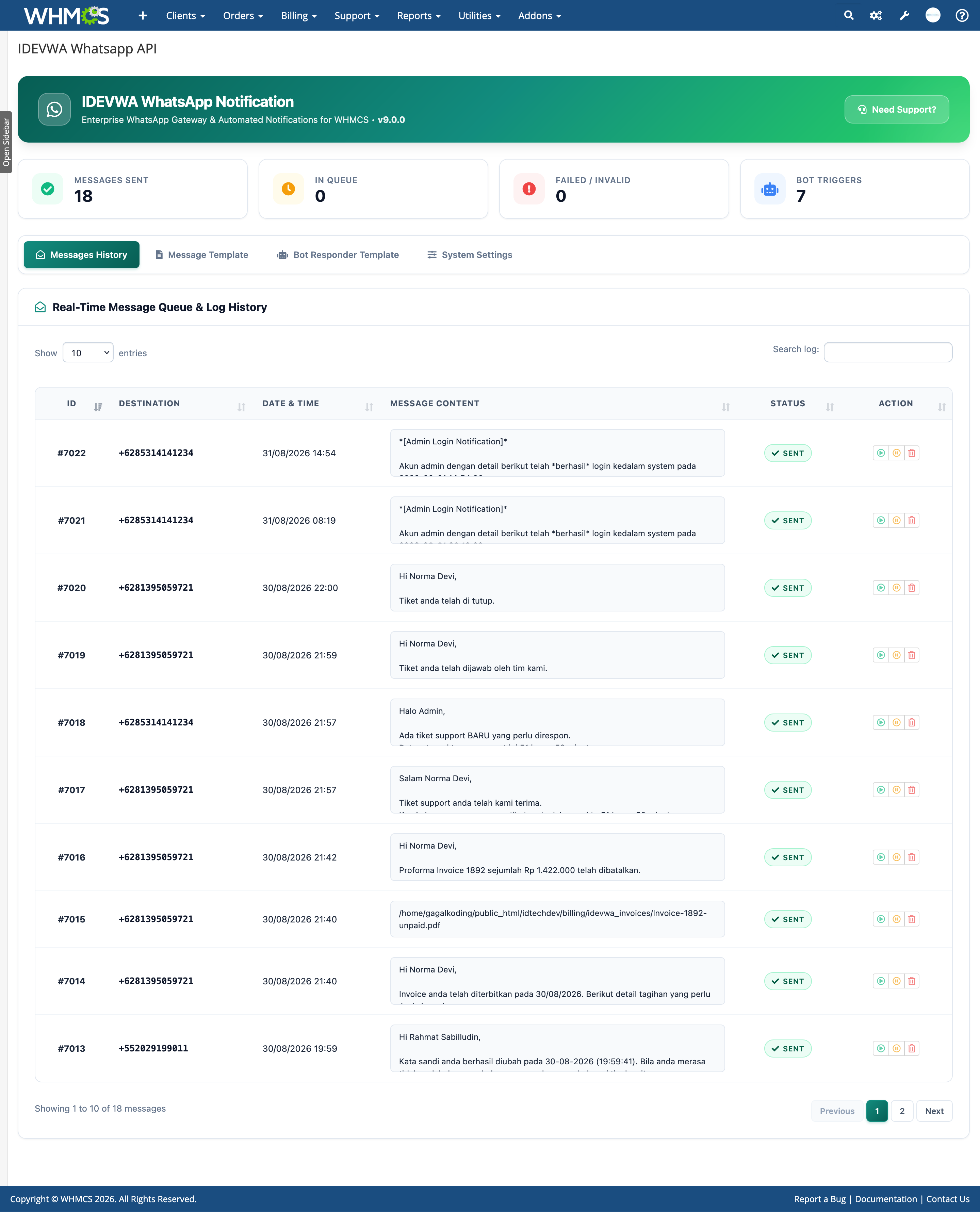Click the play icon for message #7013
Image resolution: width=980 pixels, height=1212 pixels.
(881, 1048)
